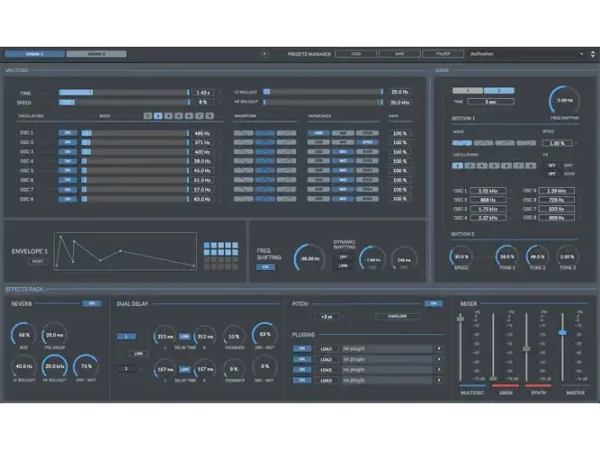Toggle OSC 4 ON switch

click(67, 161)
